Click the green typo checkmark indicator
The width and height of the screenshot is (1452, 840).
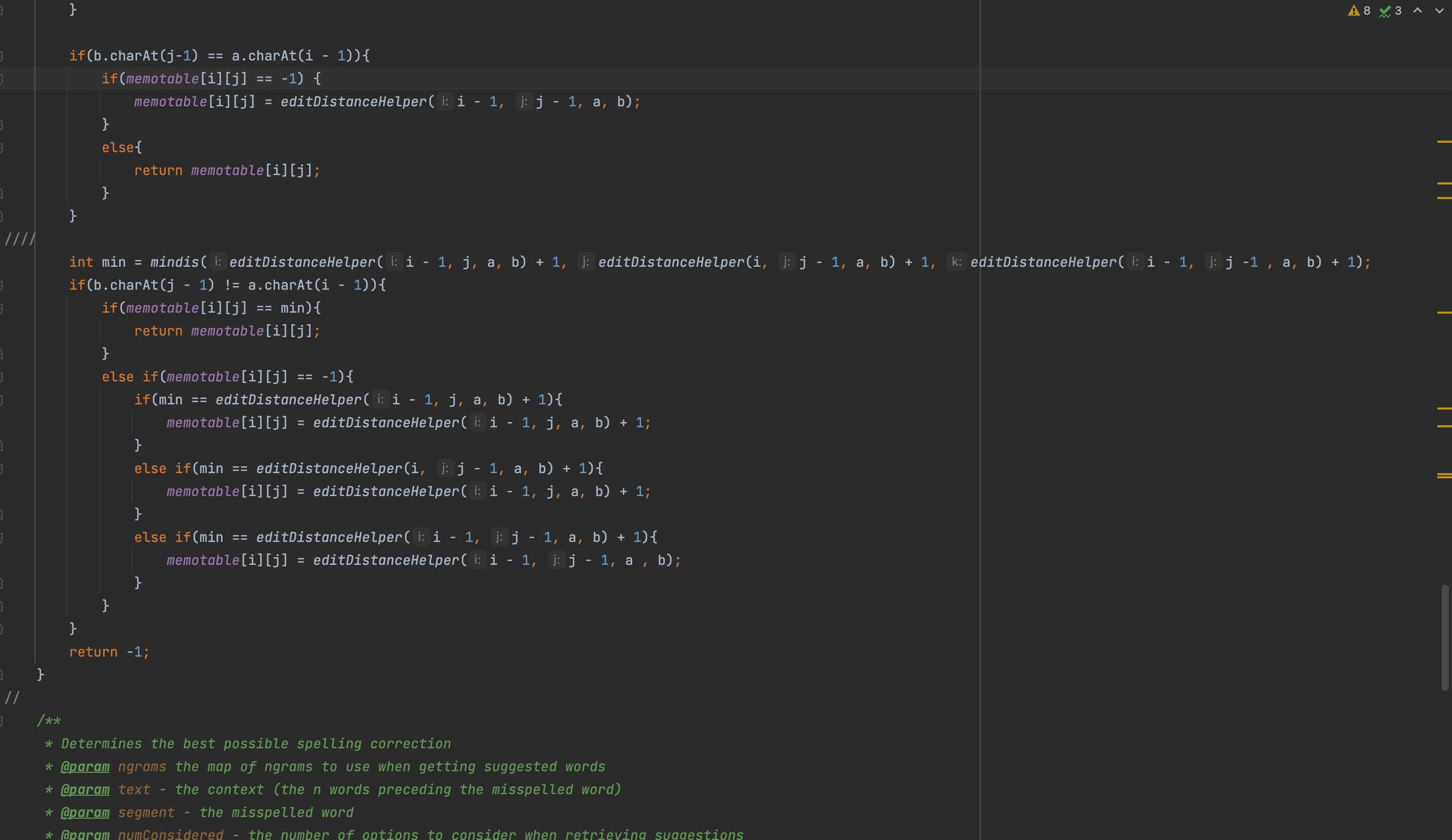(x=1385, y=10)
